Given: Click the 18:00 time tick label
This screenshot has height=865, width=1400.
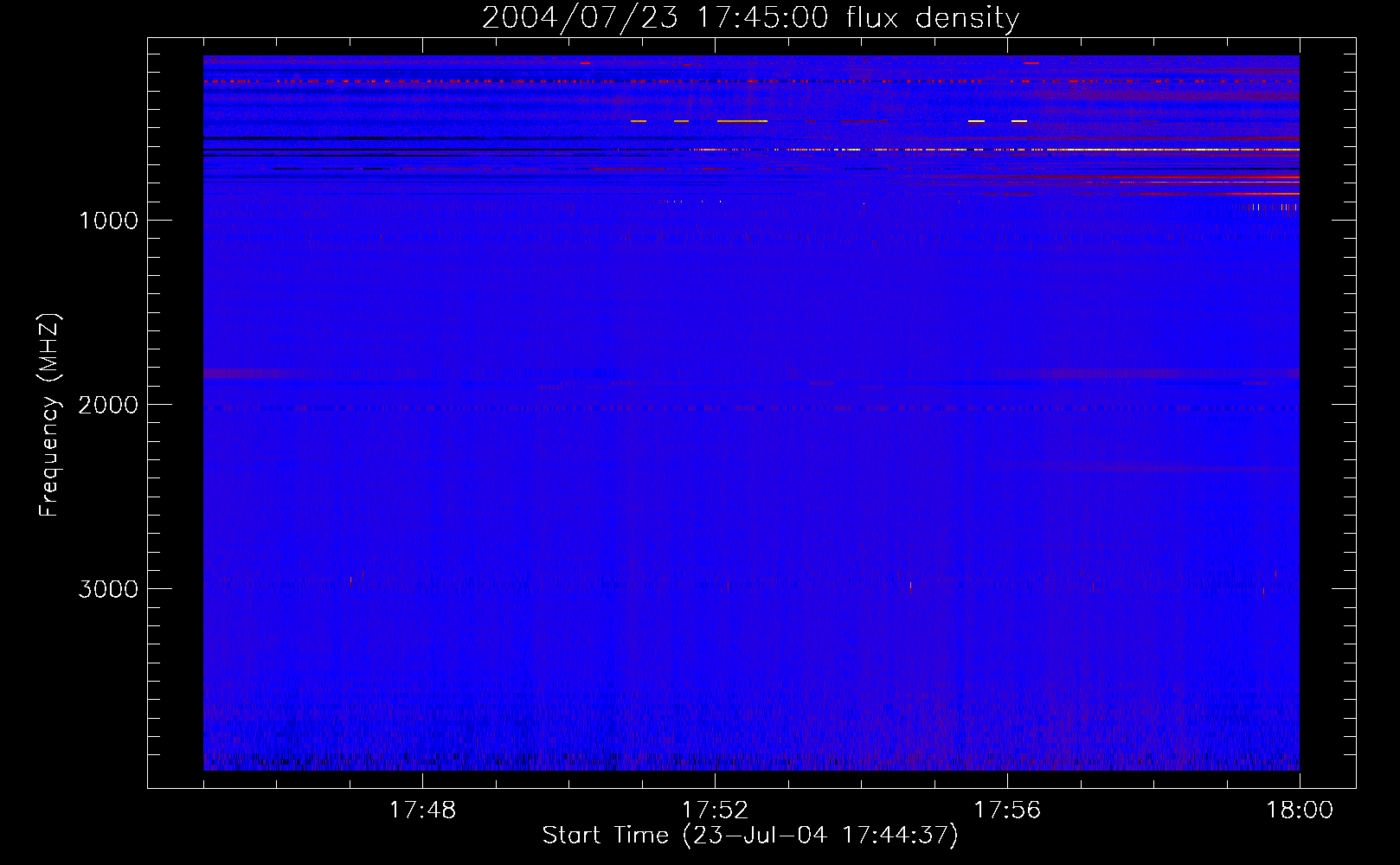Looking at the screenshot, I should 1300,811.
